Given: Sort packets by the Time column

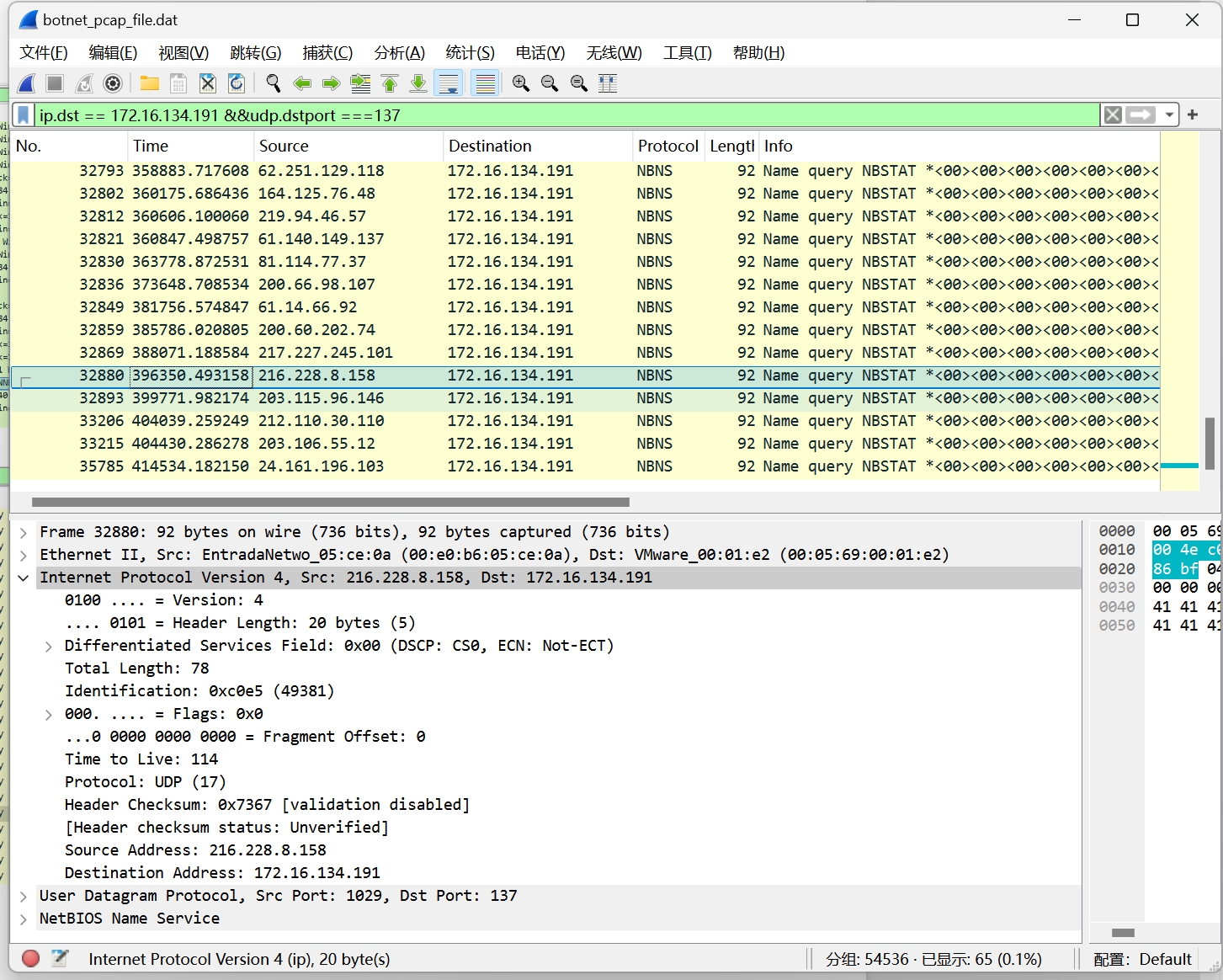Looking at the screenshot, I should pos(190,146).
